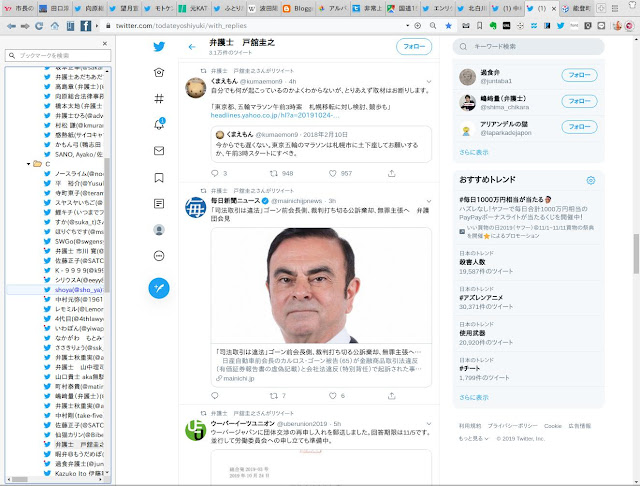
Task: Click the page vertical scrollbar thumb
Action: point(636,254)
